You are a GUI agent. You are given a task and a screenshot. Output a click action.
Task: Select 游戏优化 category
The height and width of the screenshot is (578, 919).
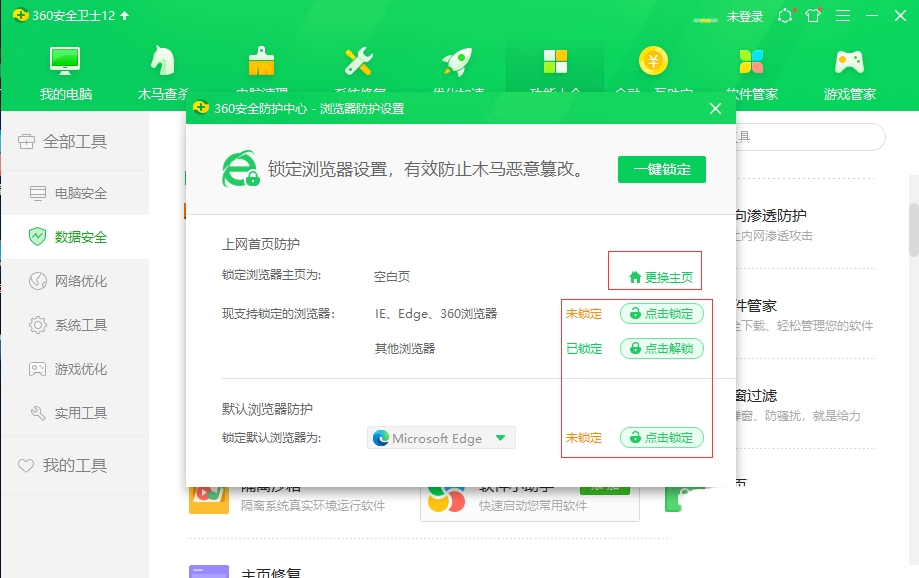tap(75, 369)
